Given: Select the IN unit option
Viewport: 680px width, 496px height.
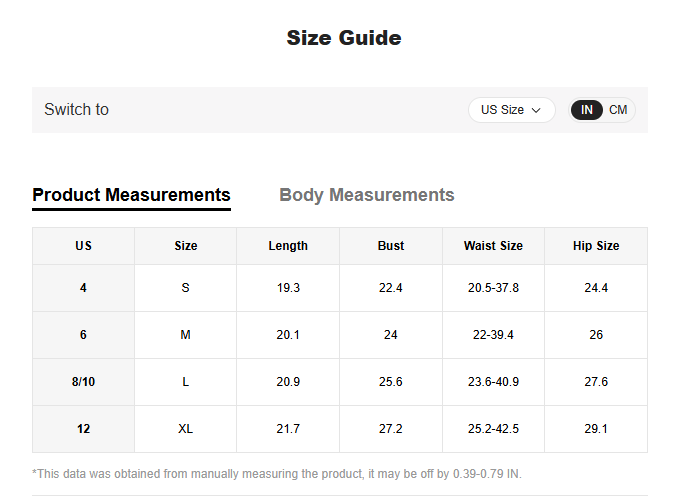Looking at the screenshot, I should (x=587, y=110).
